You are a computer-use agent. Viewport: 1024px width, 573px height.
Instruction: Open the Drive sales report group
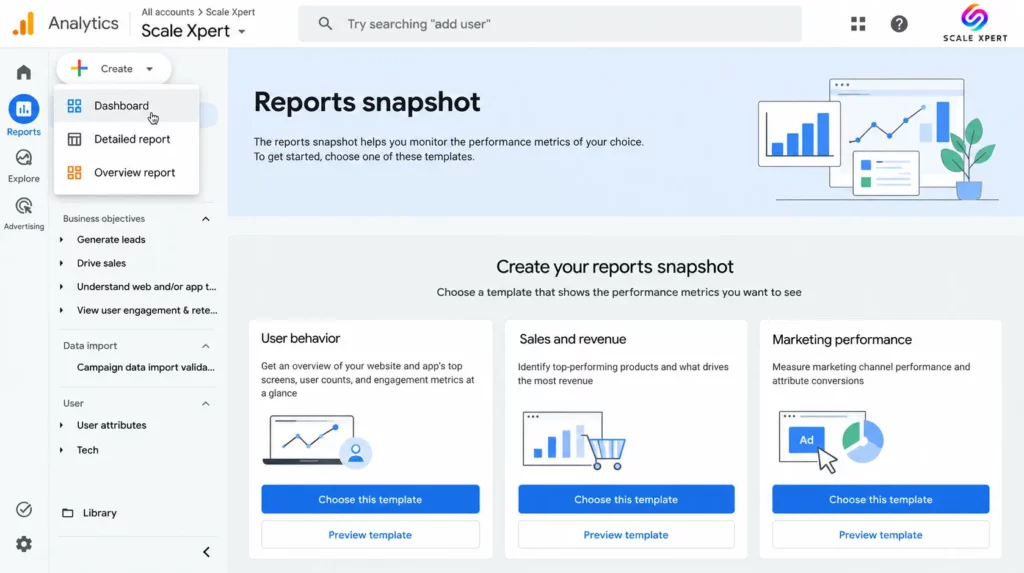point(101,263)
